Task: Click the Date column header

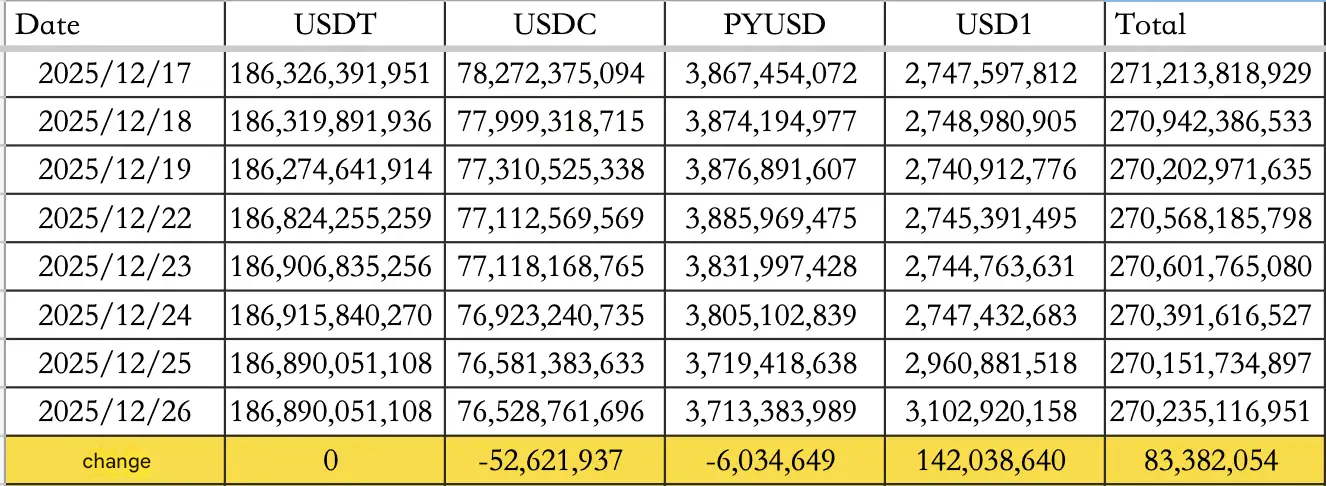Action: [48, 23]
